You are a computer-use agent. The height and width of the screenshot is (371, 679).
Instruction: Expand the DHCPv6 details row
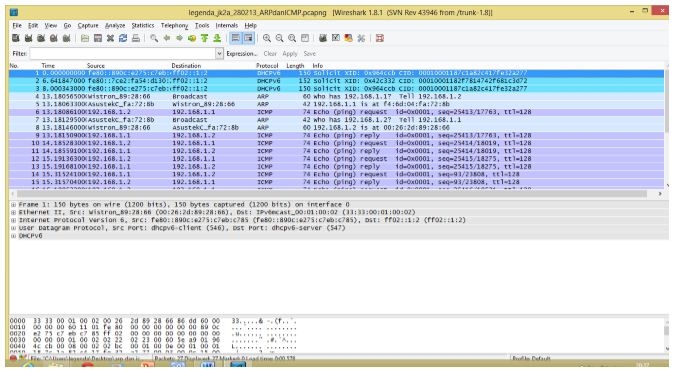click(x=13, y=236)
